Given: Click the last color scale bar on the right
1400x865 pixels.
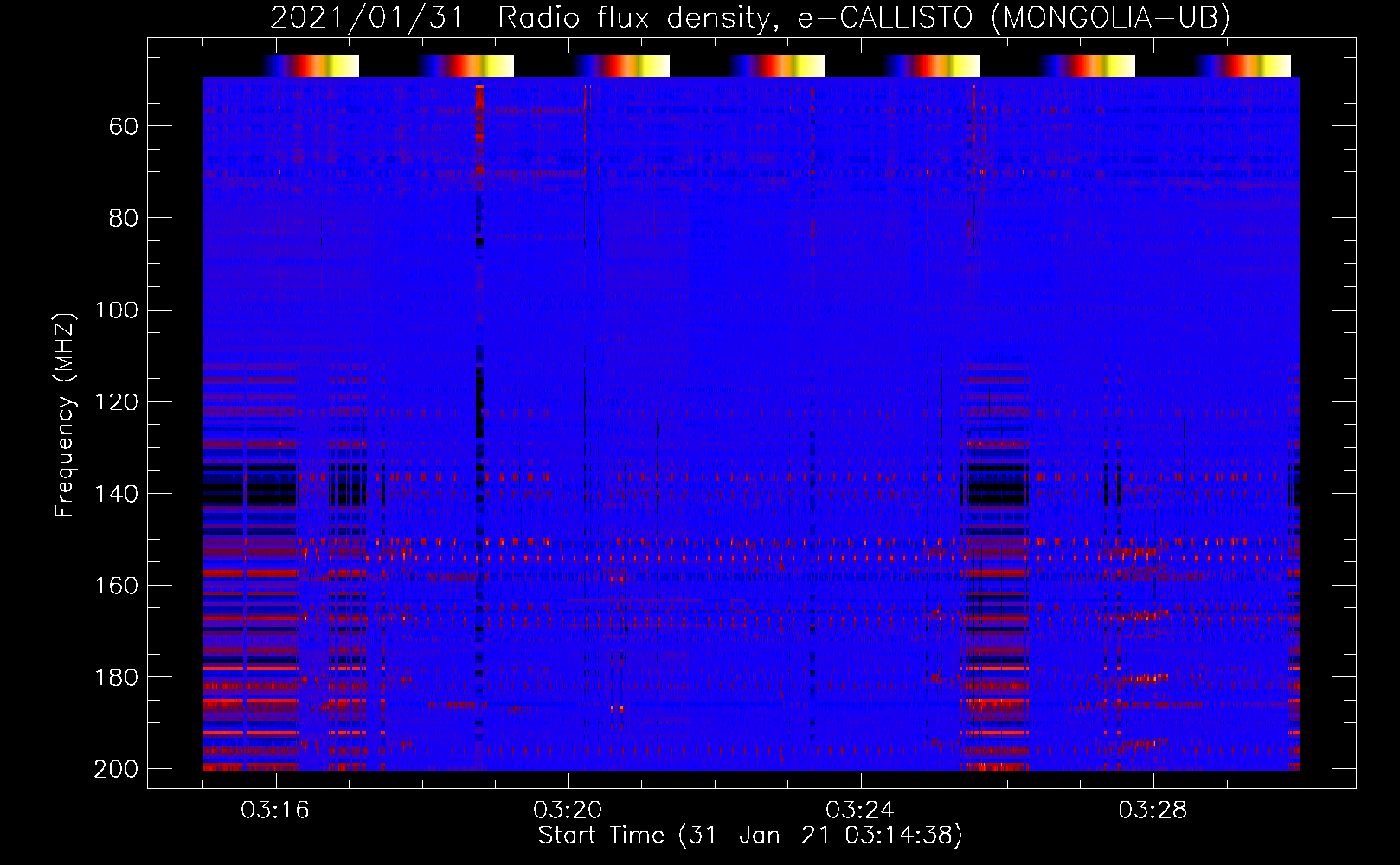Looking at the screenshot, I should (1243, 66).
